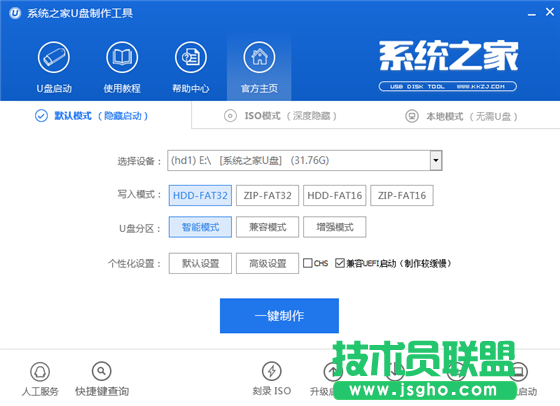Screen dimensions: 560x406
Task: Expand the 选择设备 dropdown arrow
Action: click(x=436, y=160)
